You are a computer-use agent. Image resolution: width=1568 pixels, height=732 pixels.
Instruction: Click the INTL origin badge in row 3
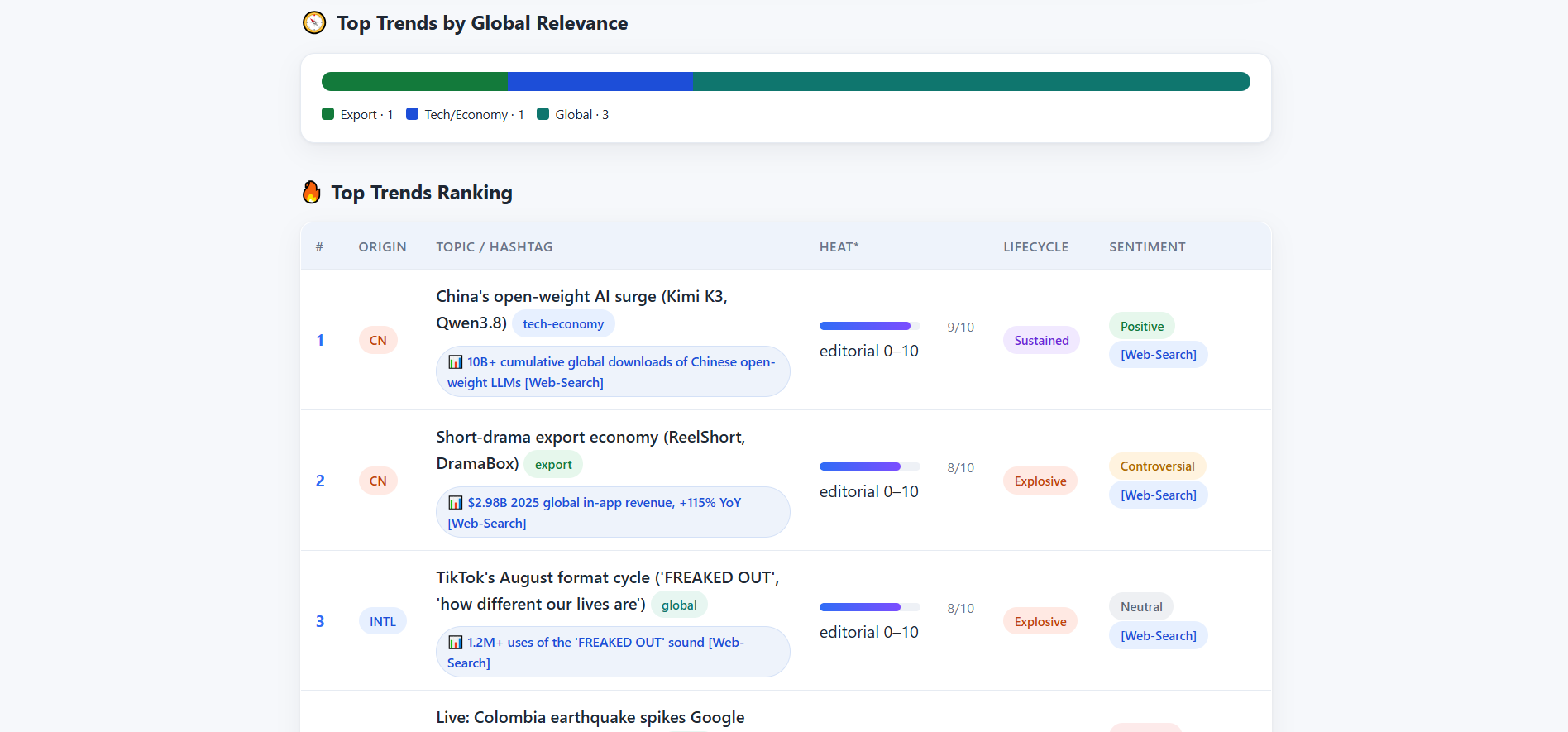(x=383, y=621)
